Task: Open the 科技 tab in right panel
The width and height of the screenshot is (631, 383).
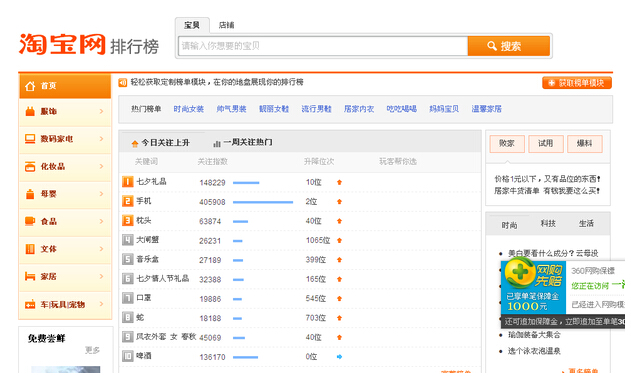Action: tap(548, 224)
